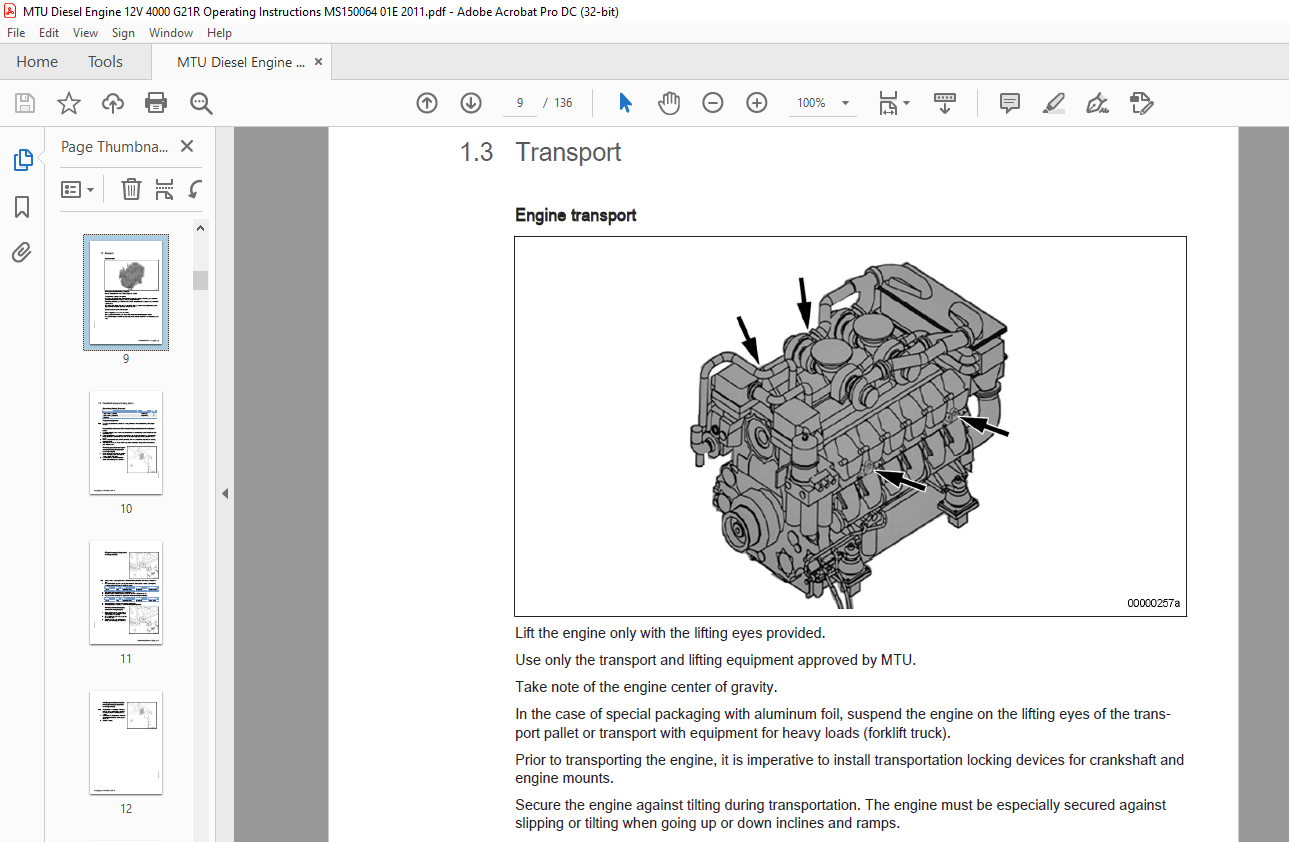Click the scrolling mode download-style icon
Viewport: 1289px width, 842px height.
point(945,103)
